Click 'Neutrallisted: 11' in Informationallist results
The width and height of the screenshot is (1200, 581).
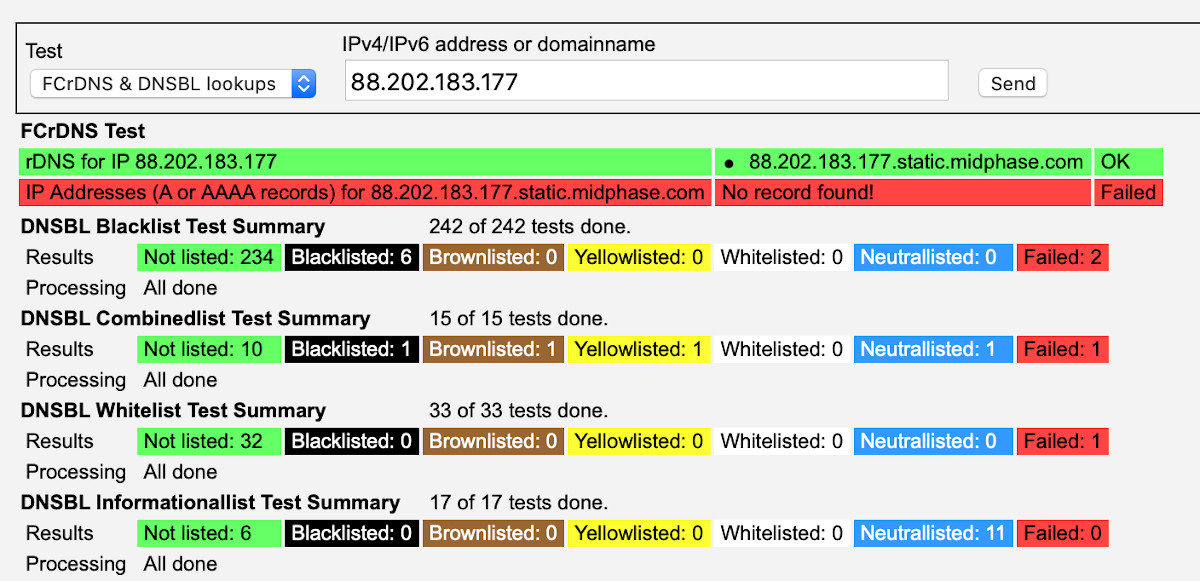933,533
